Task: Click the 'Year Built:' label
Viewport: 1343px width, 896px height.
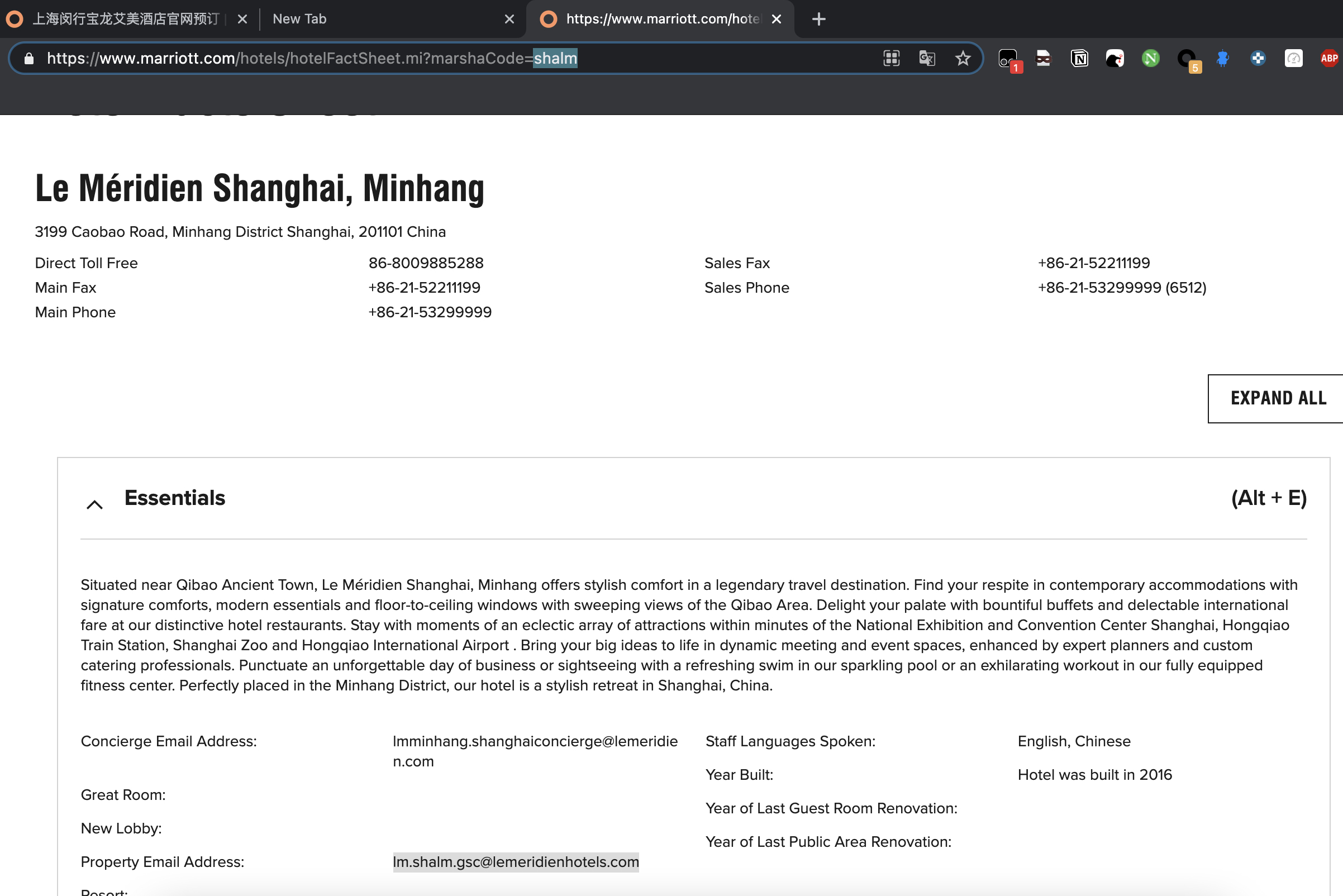Action: (x=740, y=775)
